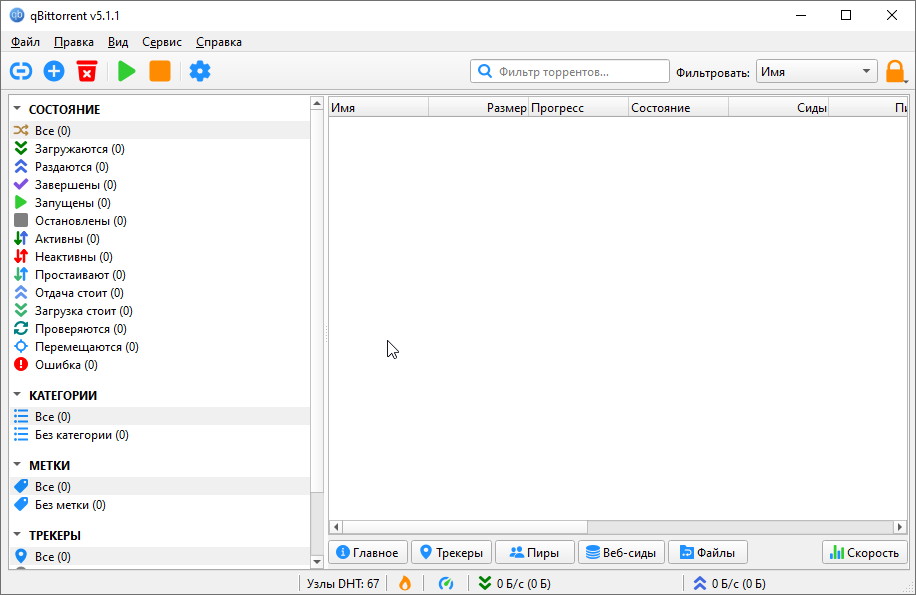Click magnifier icon in the torrent filter box

(x=484, y=71)
